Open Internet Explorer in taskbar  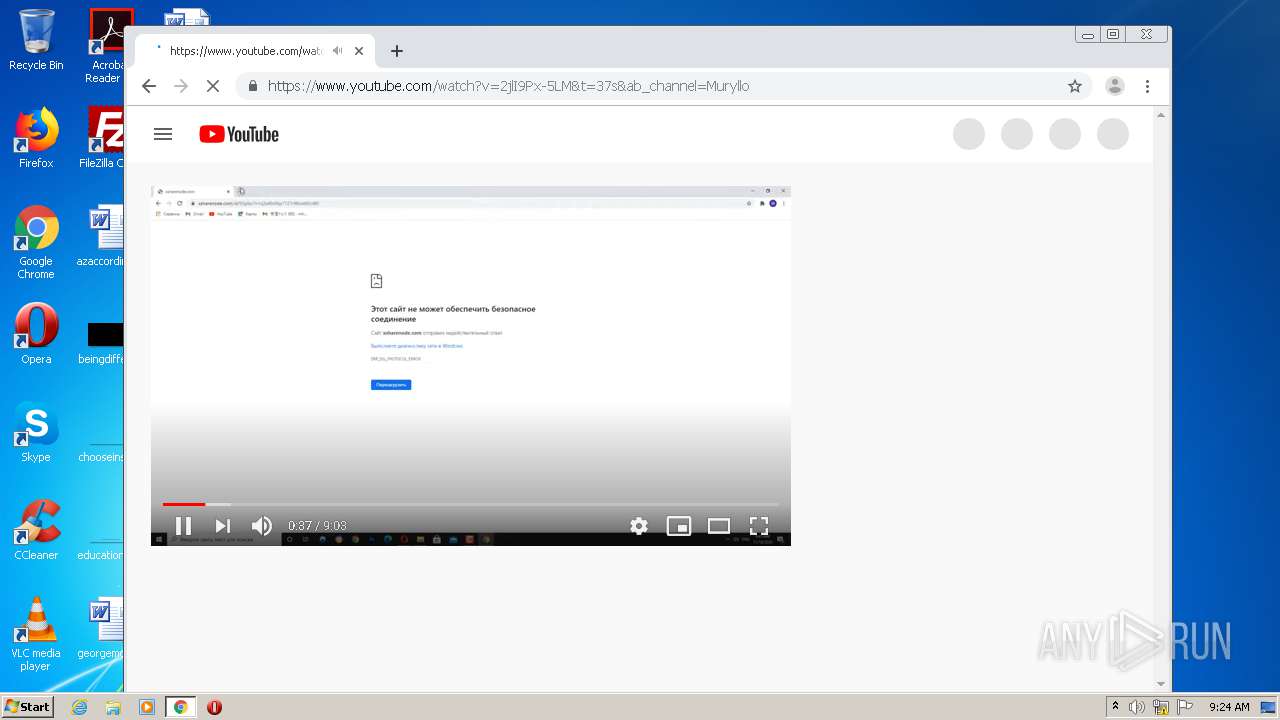point(79,707)
